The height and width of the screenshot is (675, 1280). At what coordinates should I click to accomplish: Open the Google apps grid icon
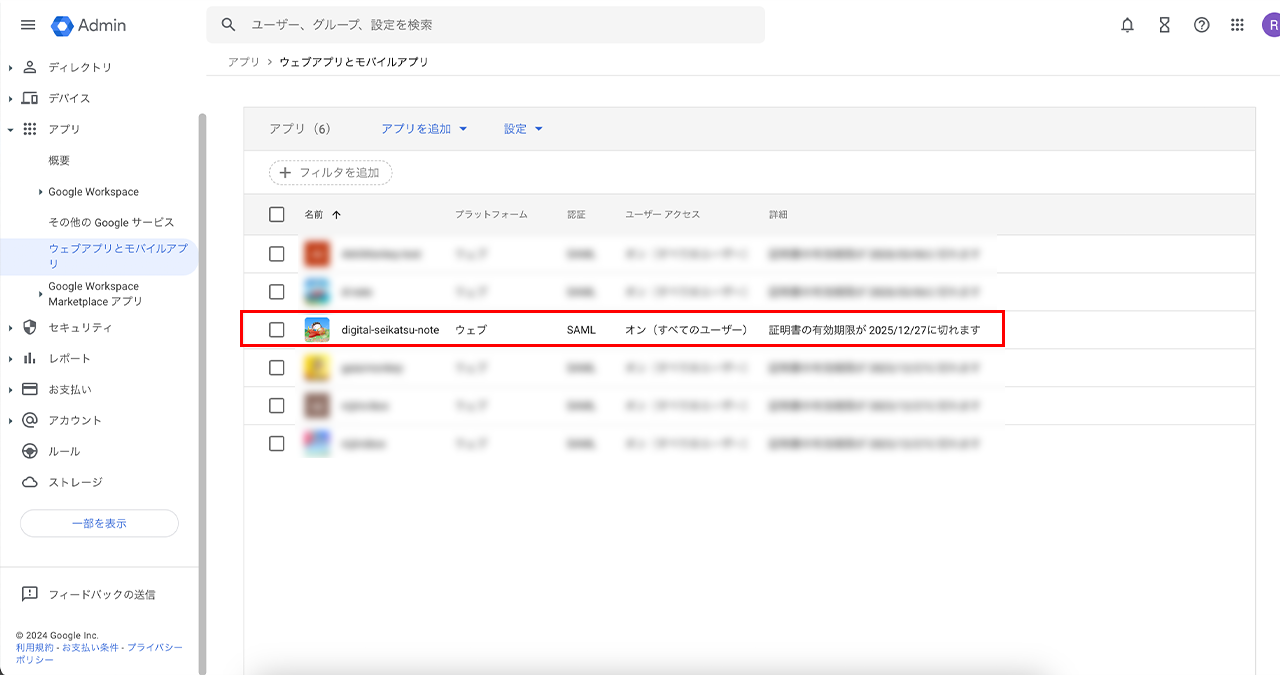(1237, 25)
